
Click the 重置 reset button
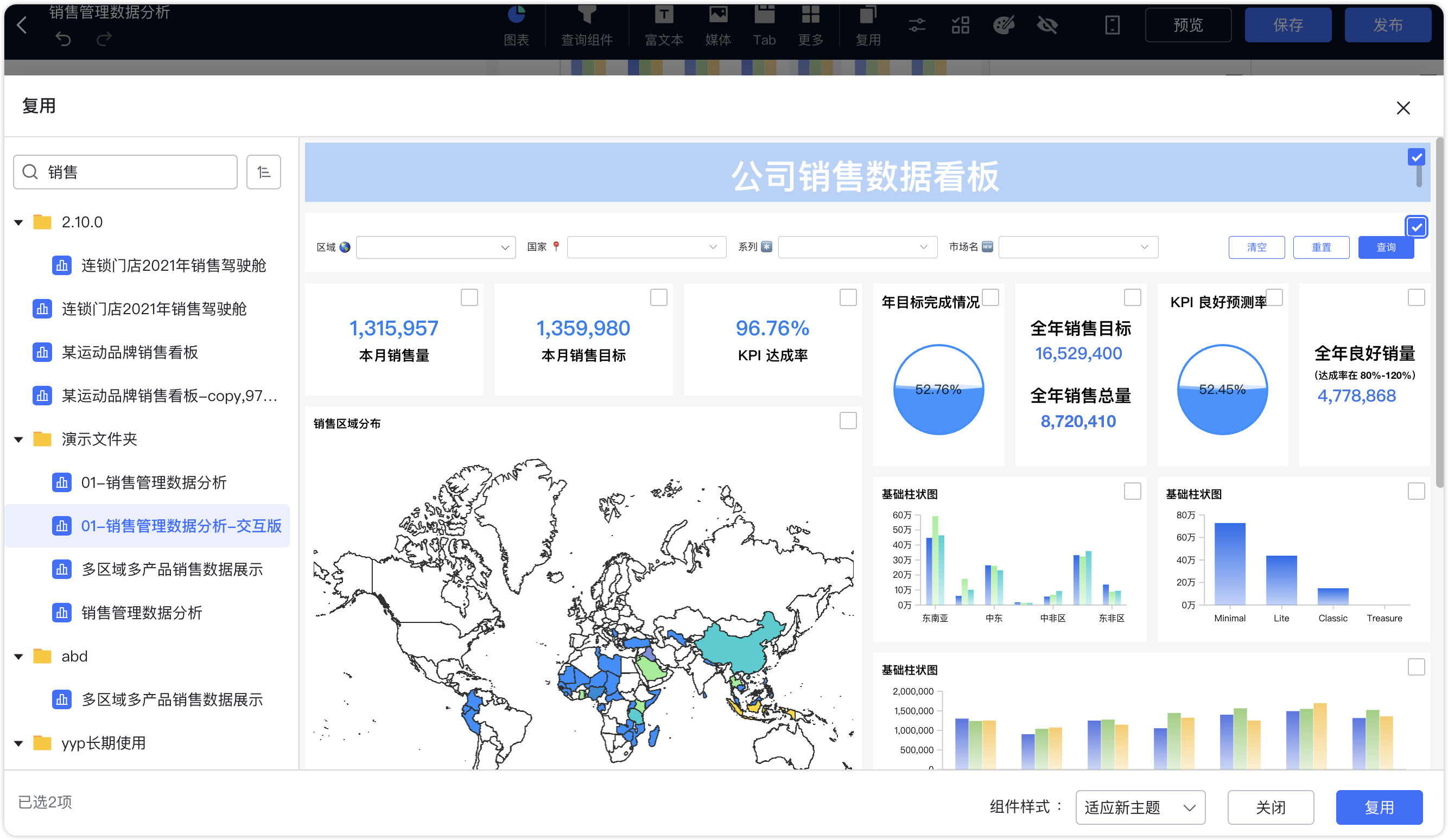[x=1321, y=247]
